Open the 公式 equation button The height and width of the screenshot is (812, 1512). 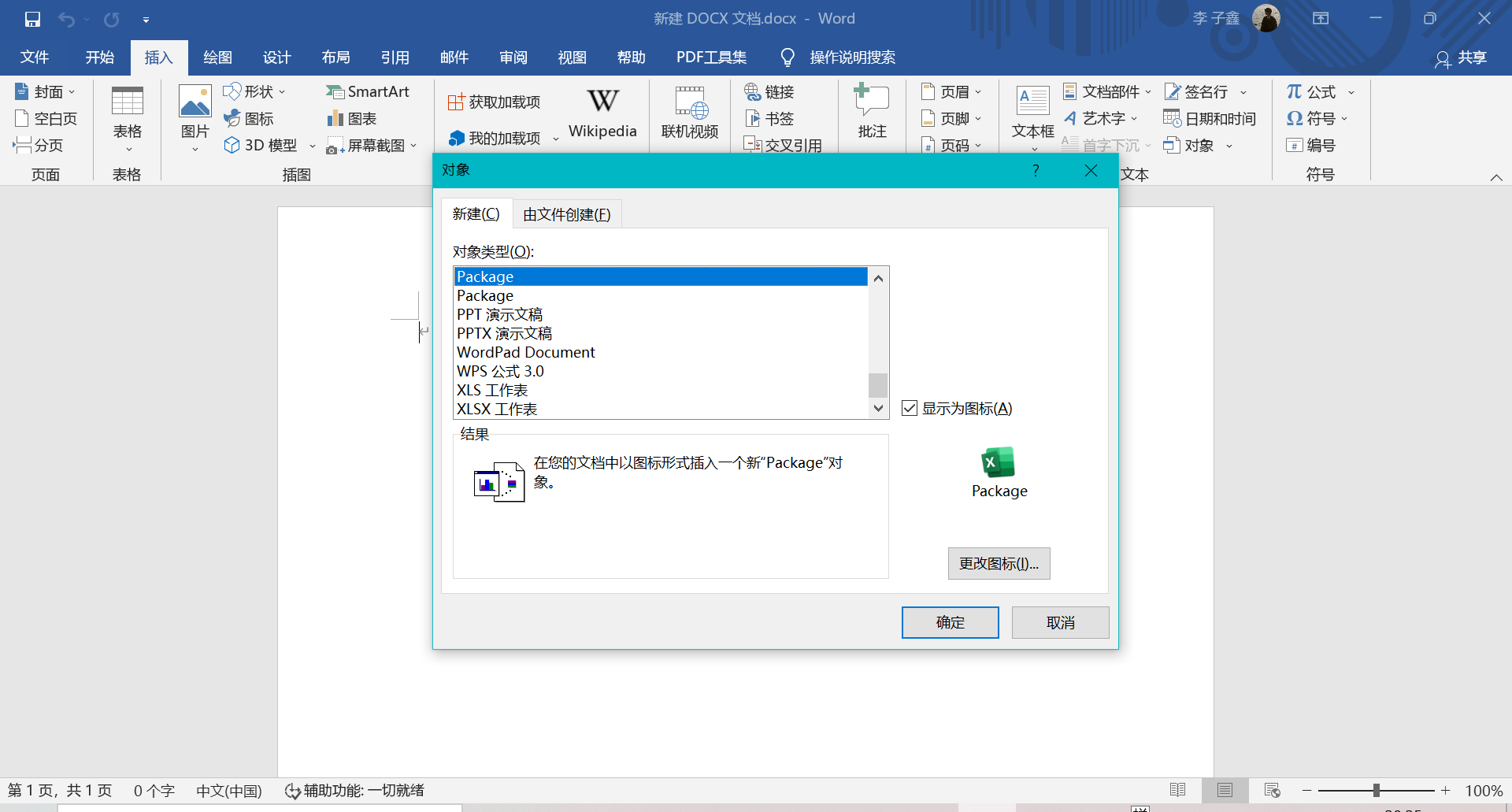[x=1311, y=91]
